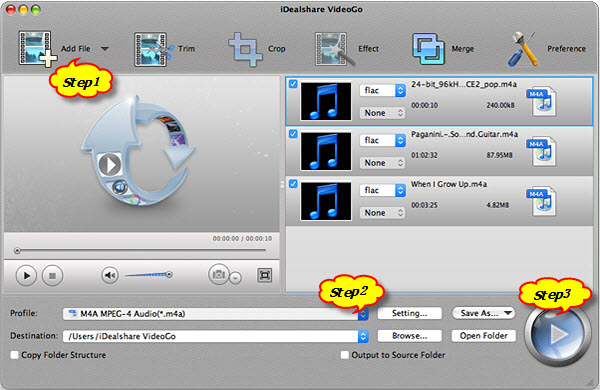Image resolution: width=600 pixels, height=390 pixels.
Task: Click the play button in preview logo
Action: click(x=110, y=165)
